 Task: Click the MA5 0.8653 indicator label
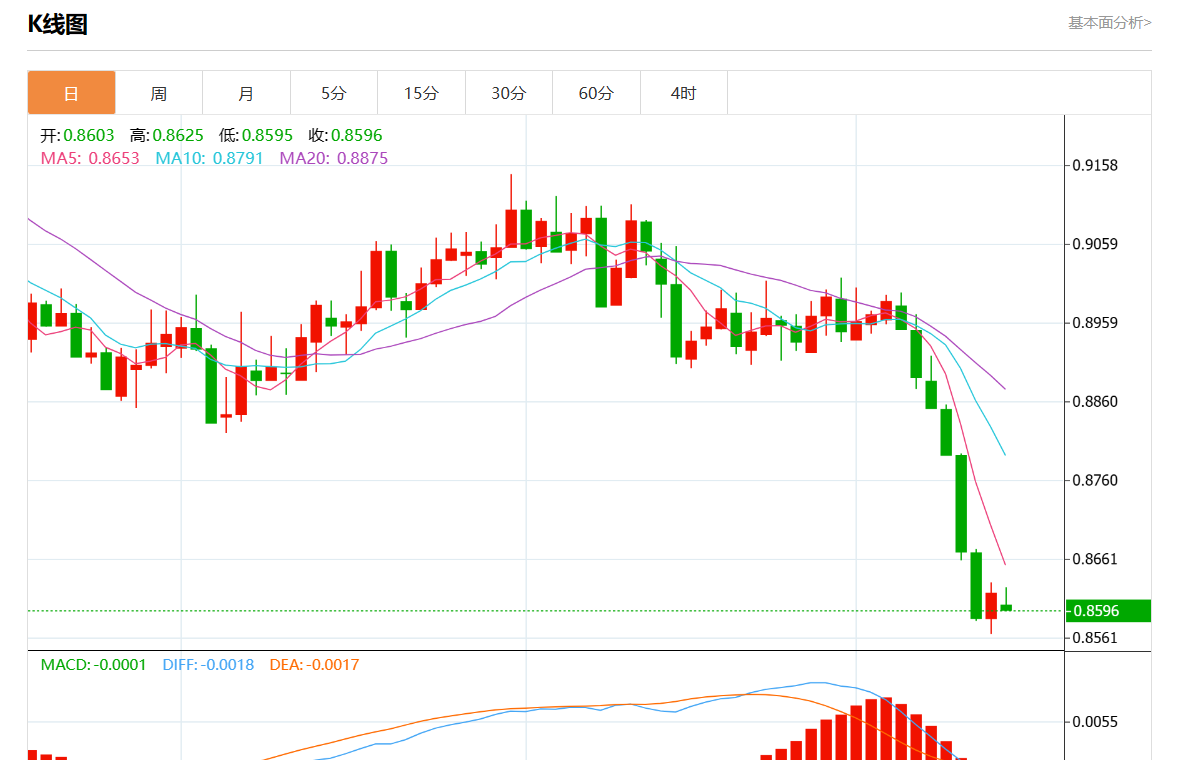[x=90, y=158]
